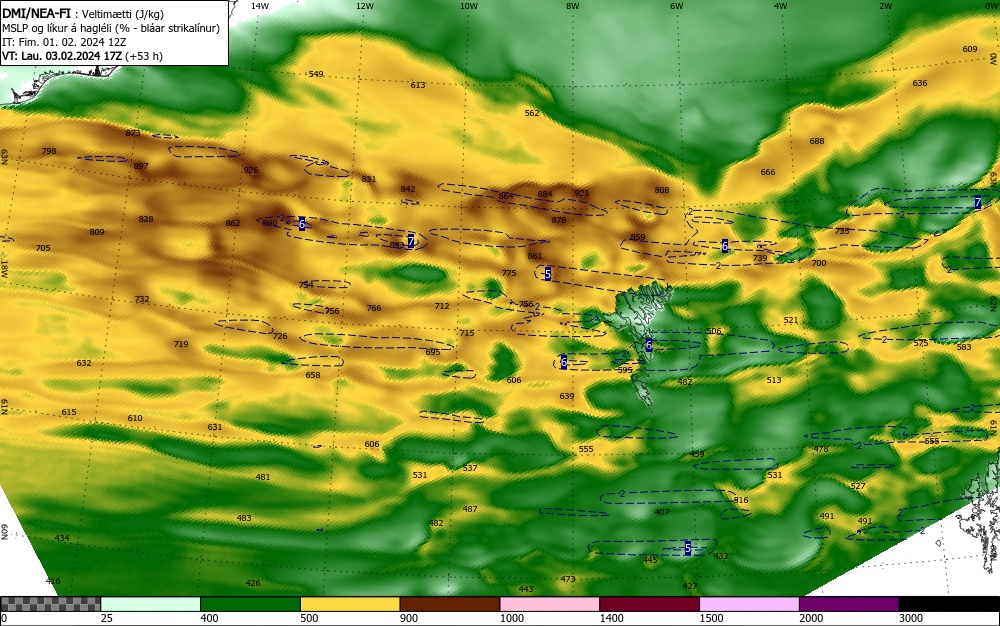Screen dimensions: 1000x626
Task: Select the 10W longitude label
Action: pos(469,6)
